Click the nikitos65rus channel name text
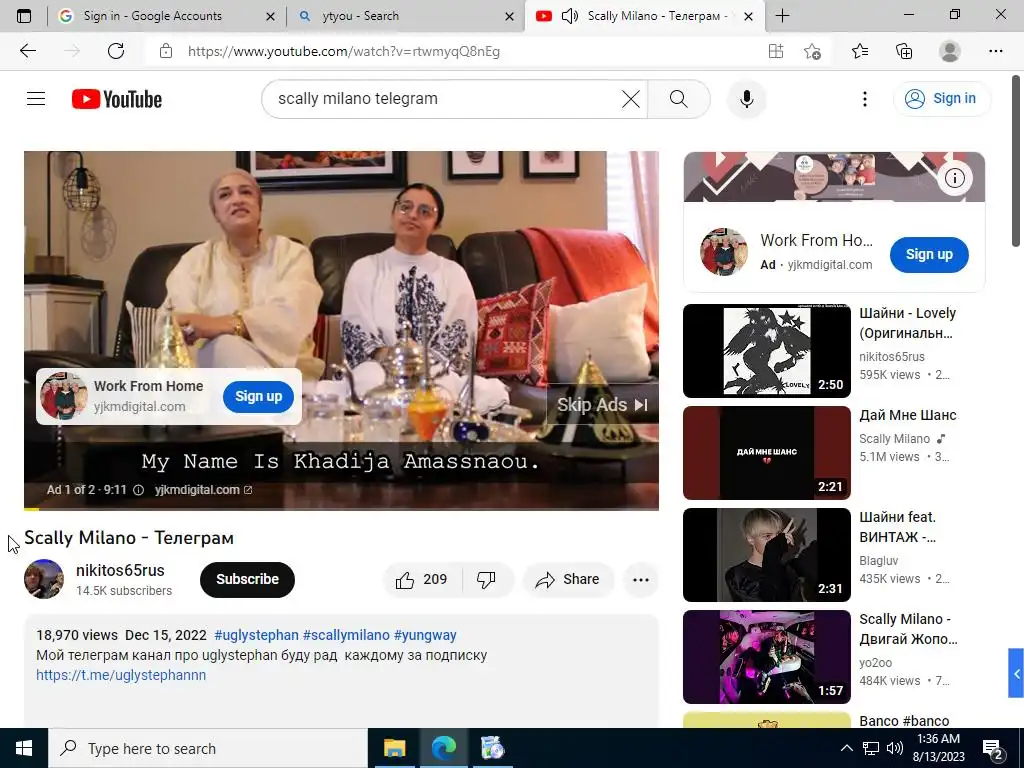Screen dimensions: 1024x768 120,570
